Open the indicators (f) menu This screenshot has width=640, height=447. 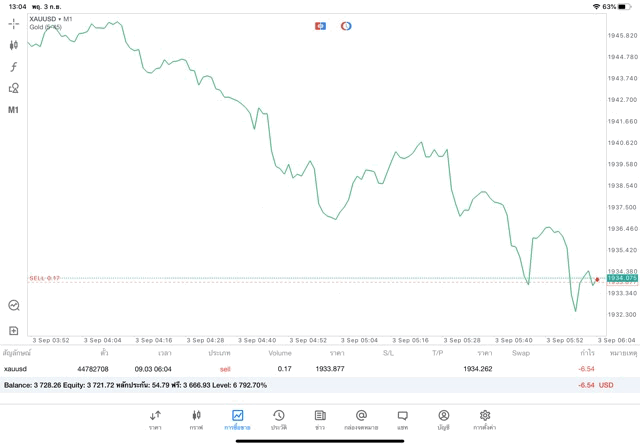point(14,67)
